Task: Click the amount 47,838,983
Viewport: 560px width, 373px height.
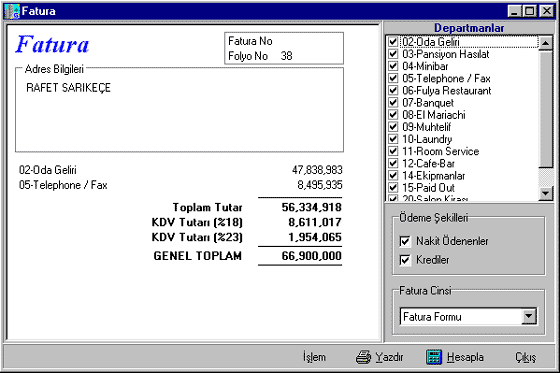Action: 317,170
